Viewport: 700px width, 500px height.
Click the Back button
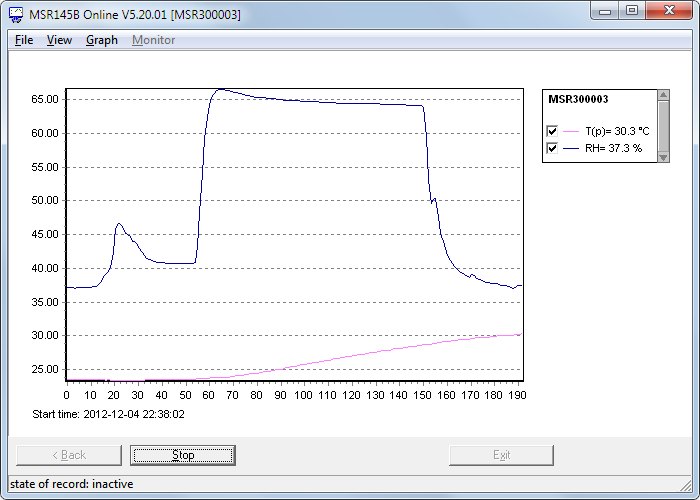point(69,455)
